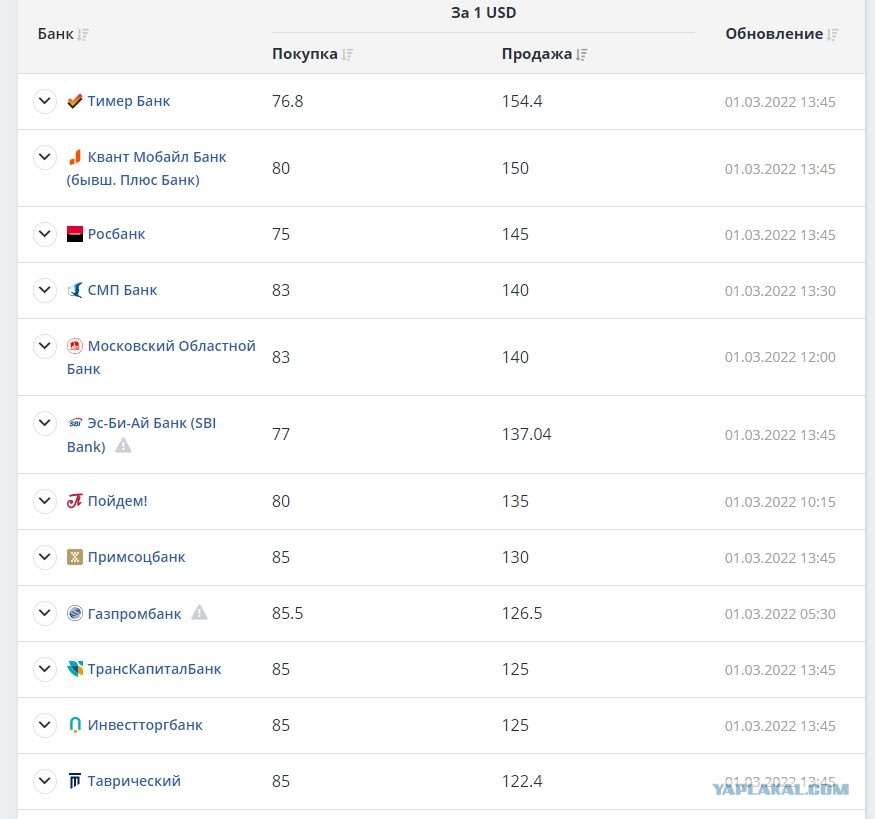This screenshot has height=819, width=875.
Task: Sort by Обновление using its sort icon
Action: coord(833,35)
